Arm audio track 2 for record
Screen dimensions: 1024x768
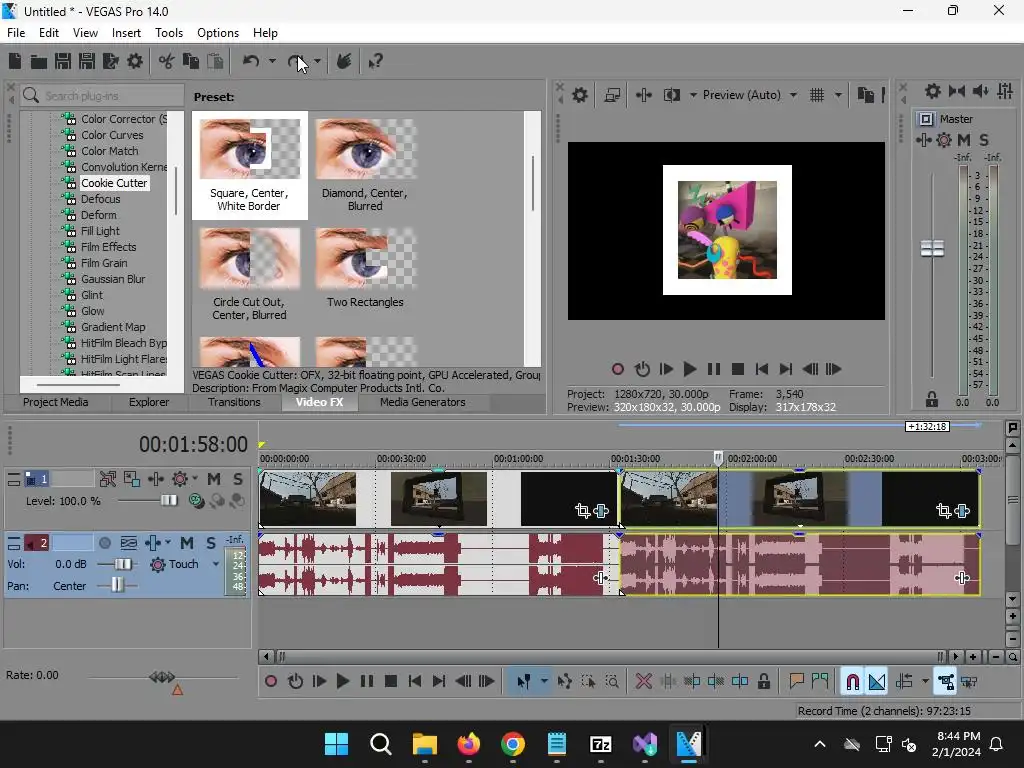click(104, 543)
